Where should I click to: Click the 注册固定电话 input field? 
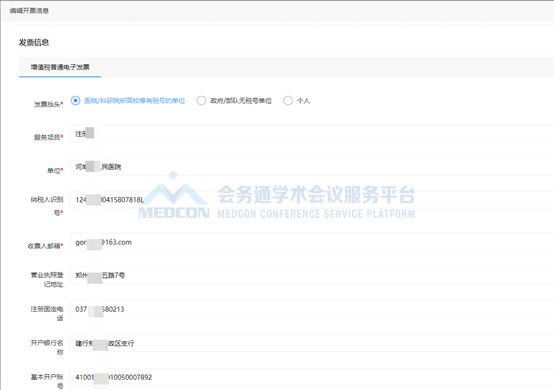coord(312,309)
